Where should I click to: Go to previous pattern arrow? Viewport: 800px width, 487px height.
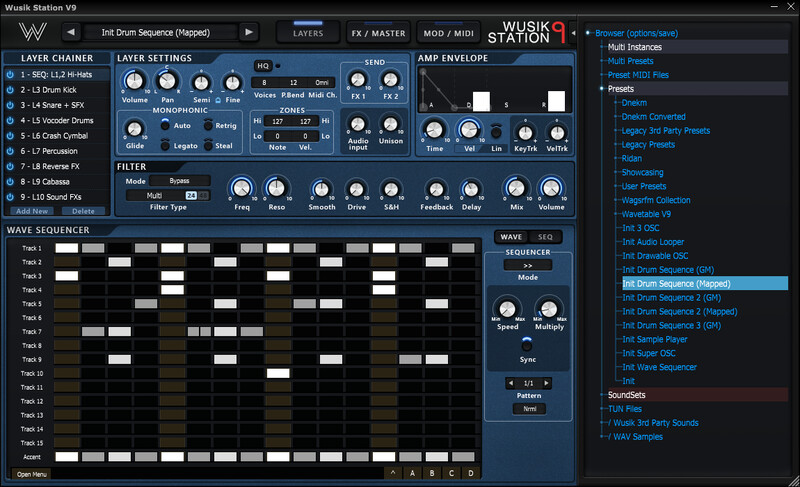(x=511, y=383)
